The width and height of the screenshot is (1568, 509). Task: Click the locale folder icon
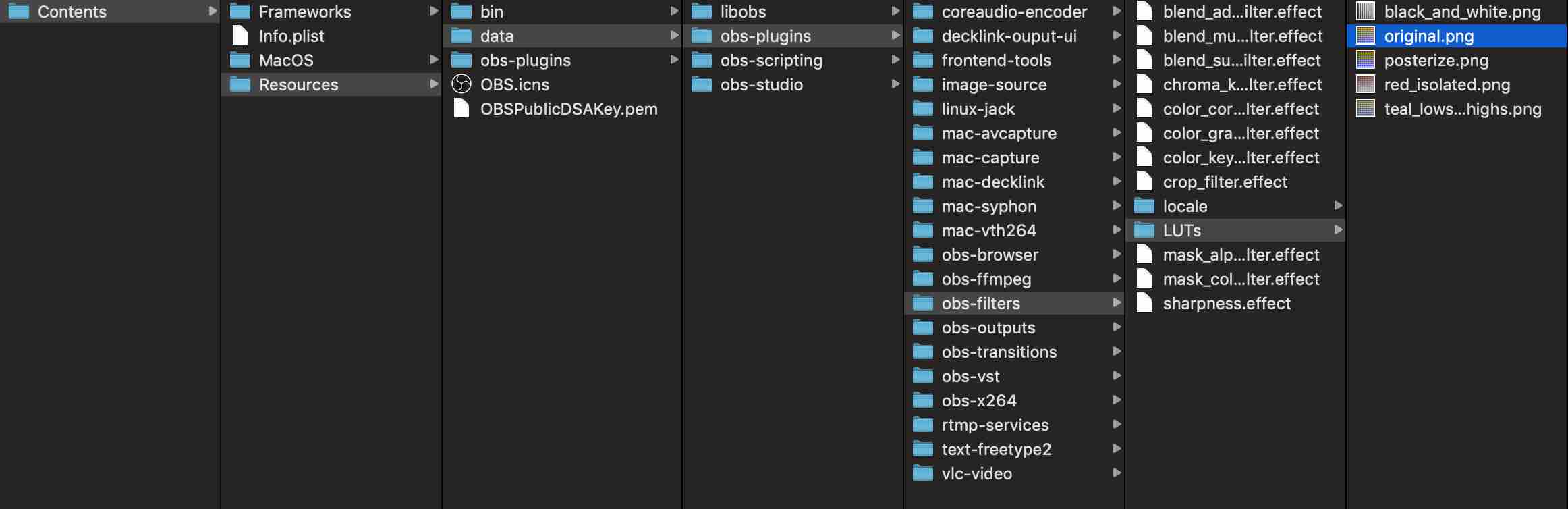click(x=1144, y=206)
